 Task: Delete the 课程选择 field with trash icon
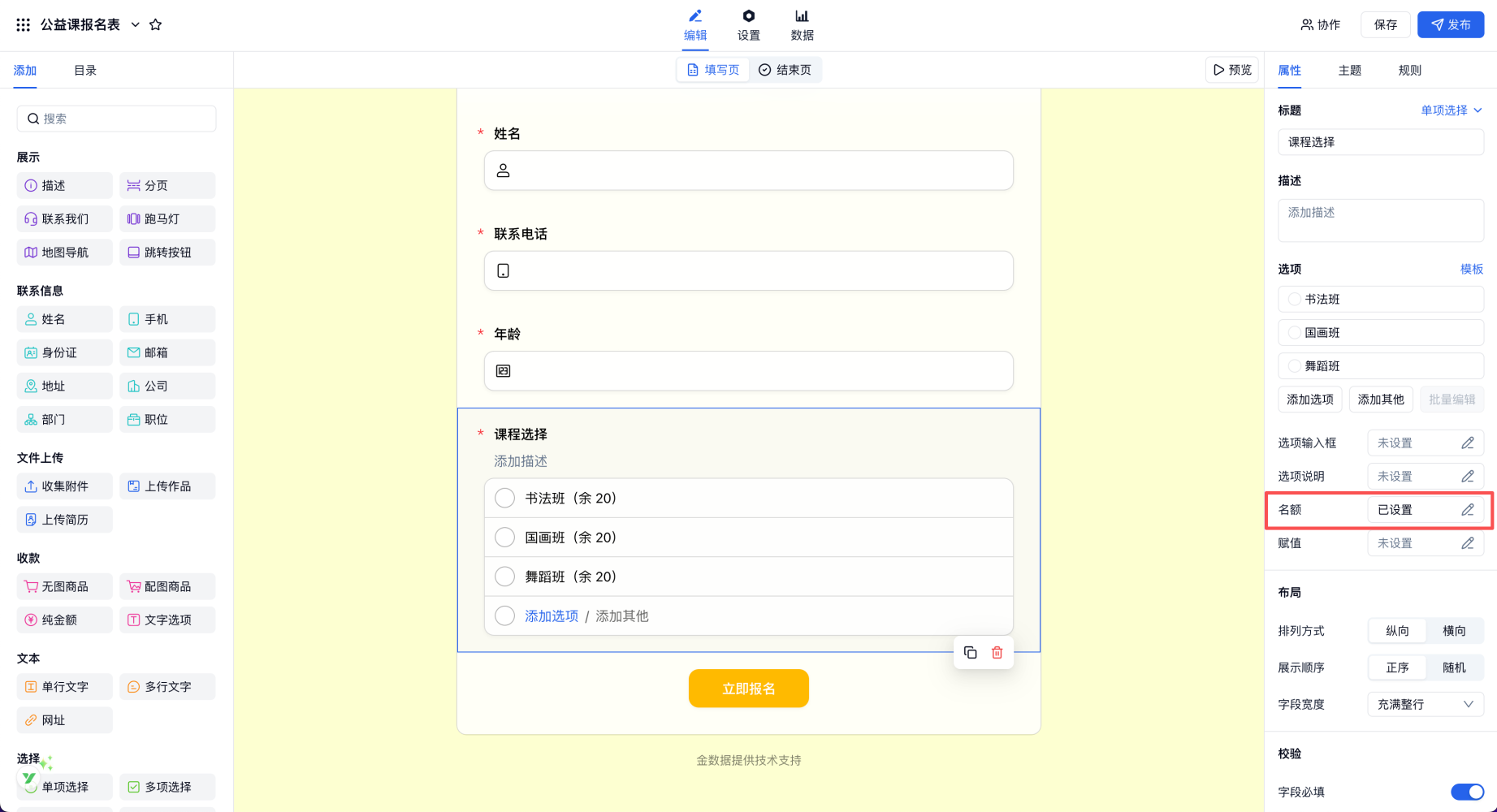(x=997, y=653)
